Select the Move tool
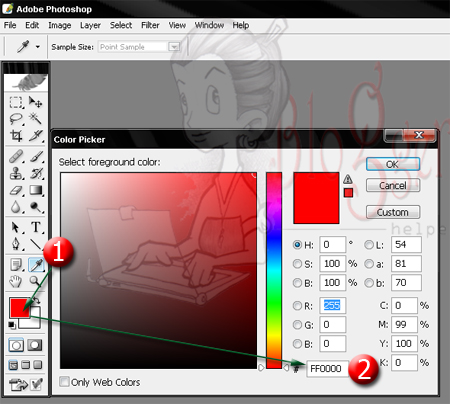Viewport: 450px width, 404px height. point(35,102)
